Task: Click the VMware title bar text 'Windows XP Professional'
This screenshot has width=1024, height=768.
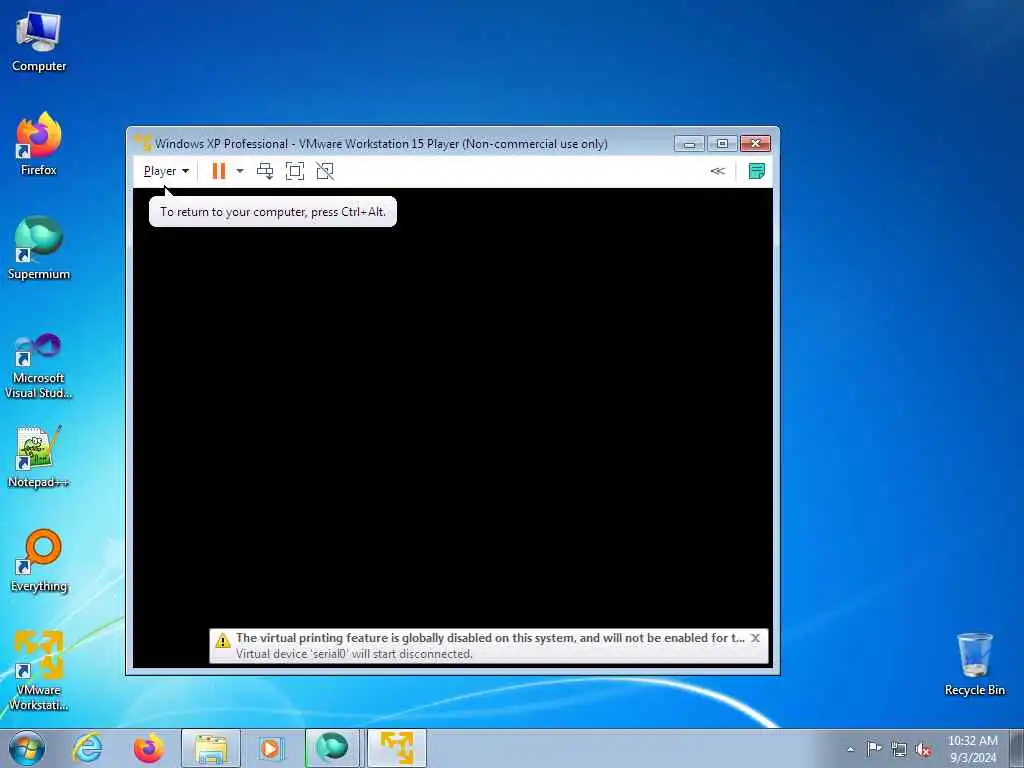Action: coord(221,144)
